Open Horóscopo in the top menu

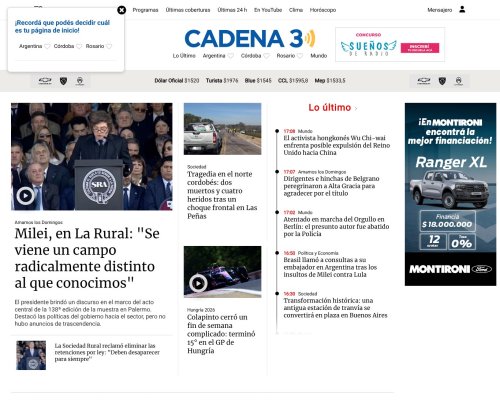(323, 10)
